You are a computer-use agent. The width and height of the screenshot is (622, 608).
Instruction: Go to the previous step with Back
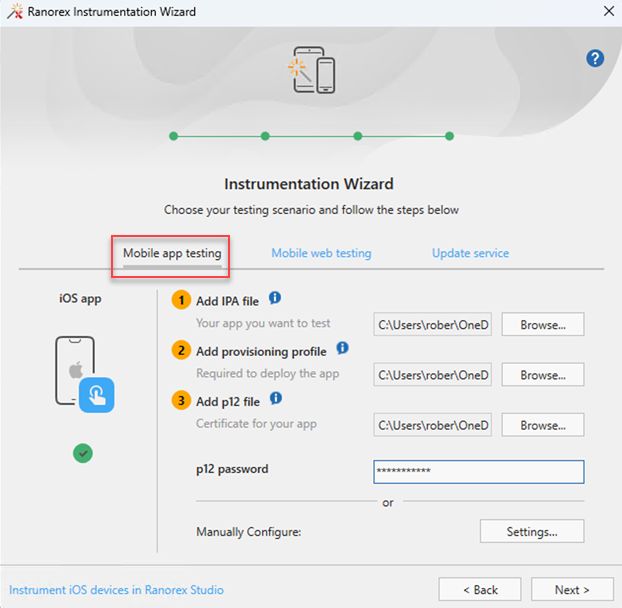tap(480, 589)
